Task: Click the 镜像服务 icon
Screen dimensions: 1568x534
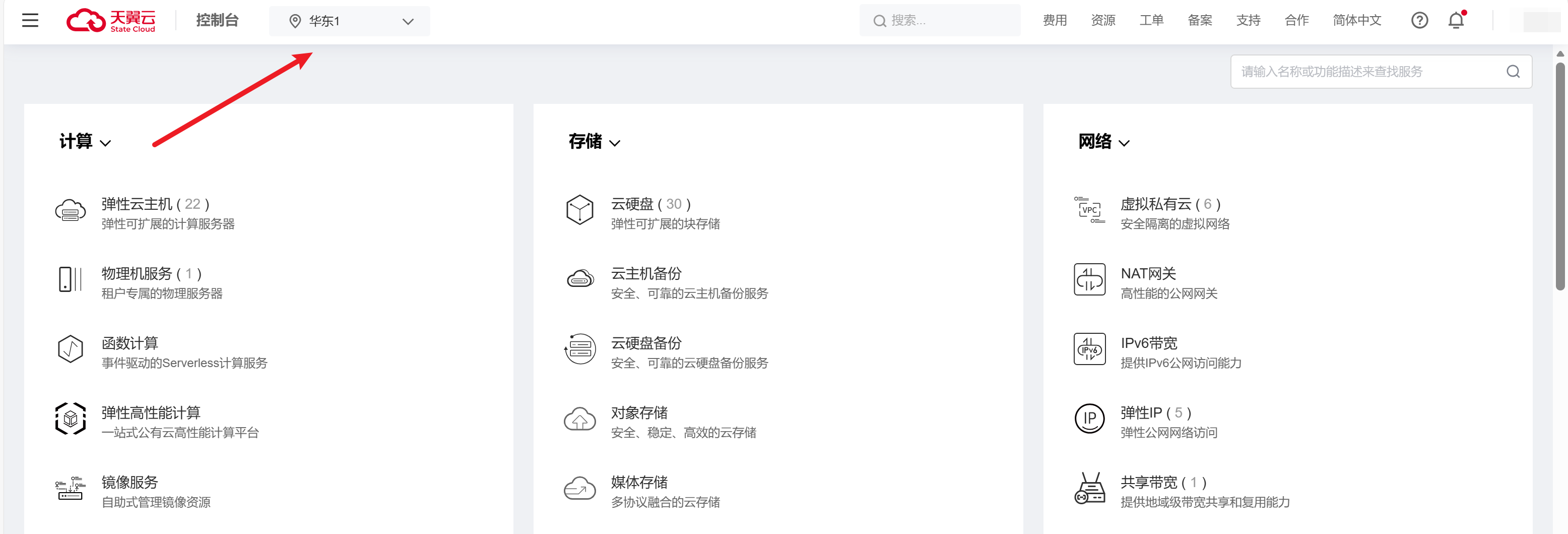Action: point(71,488)
